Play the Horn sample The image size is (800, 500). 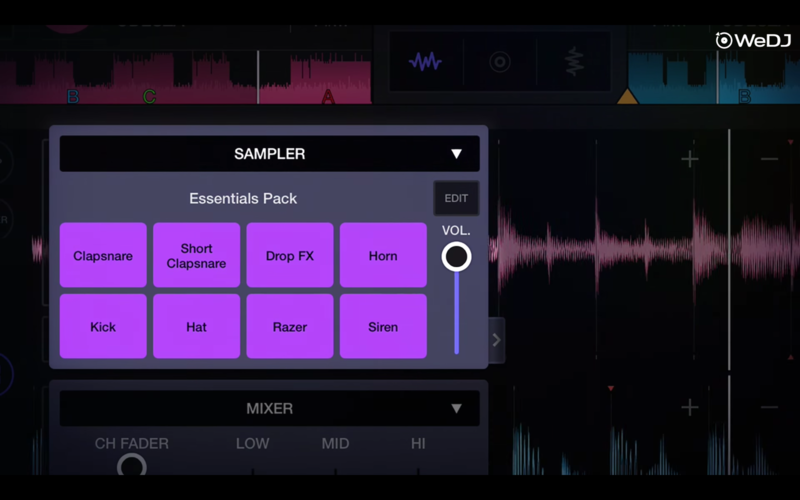[383, 256]
